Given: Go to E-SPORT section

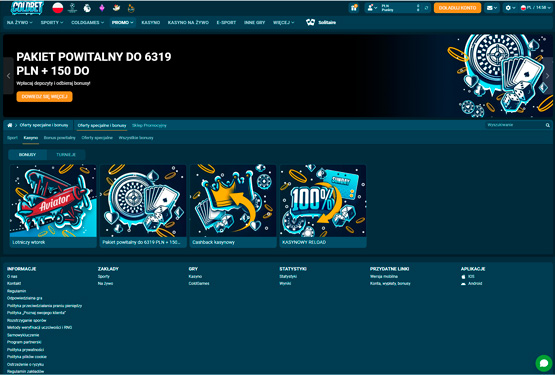Looking at the screenshot, I should pos(226,22).
